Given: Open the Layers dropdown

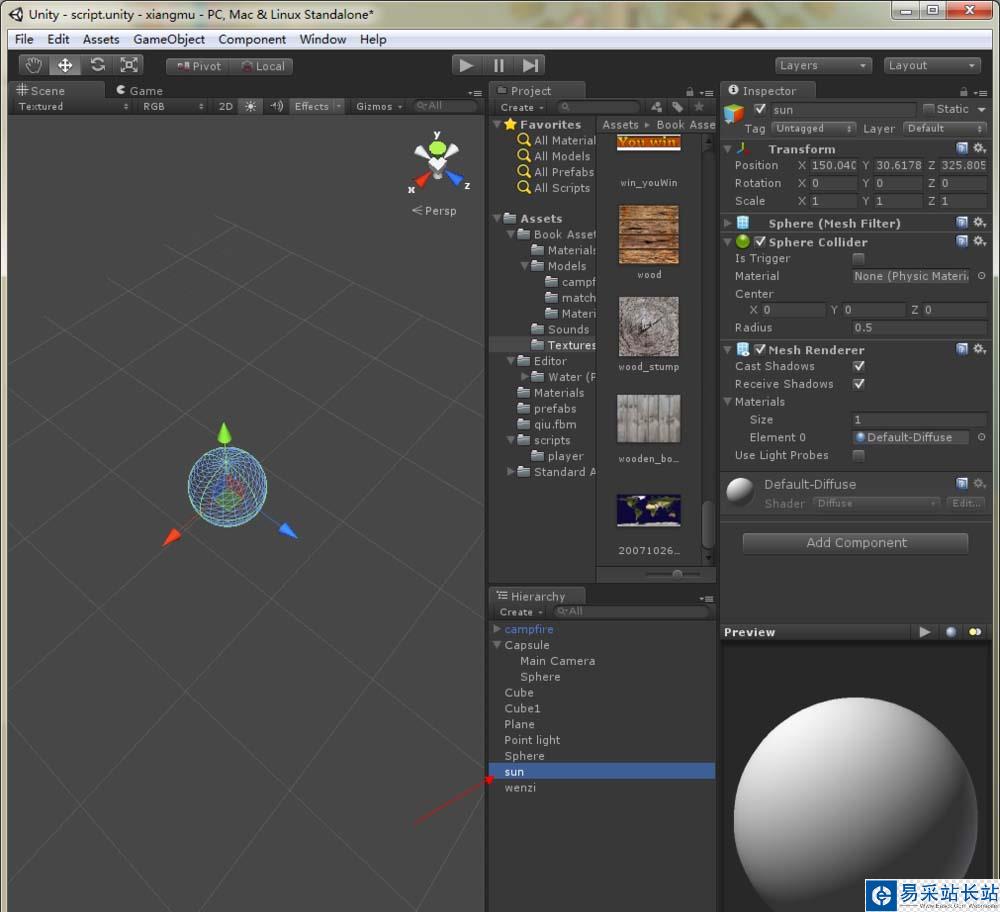Looking at the screenshot, I should pyautogui.click(x=823, y=65).
